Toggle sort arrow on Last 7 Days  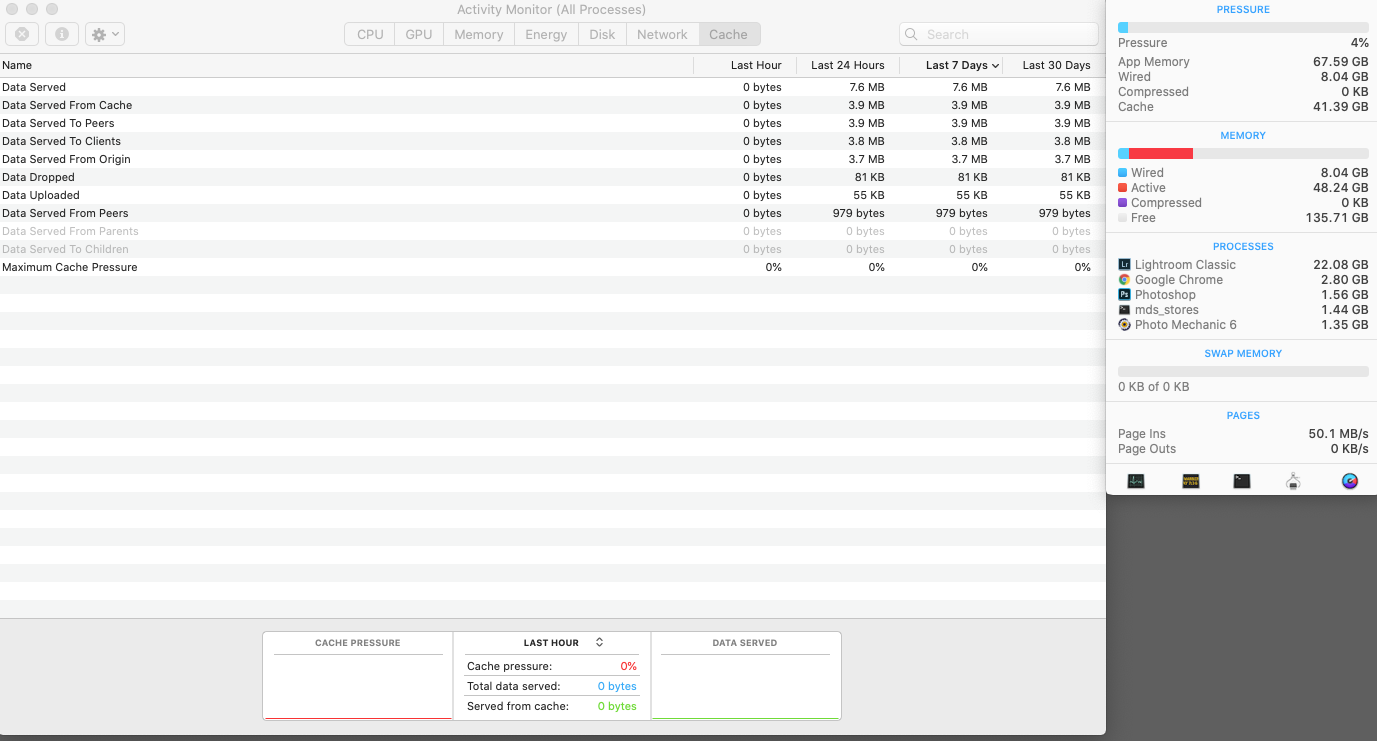pos(995,65)
